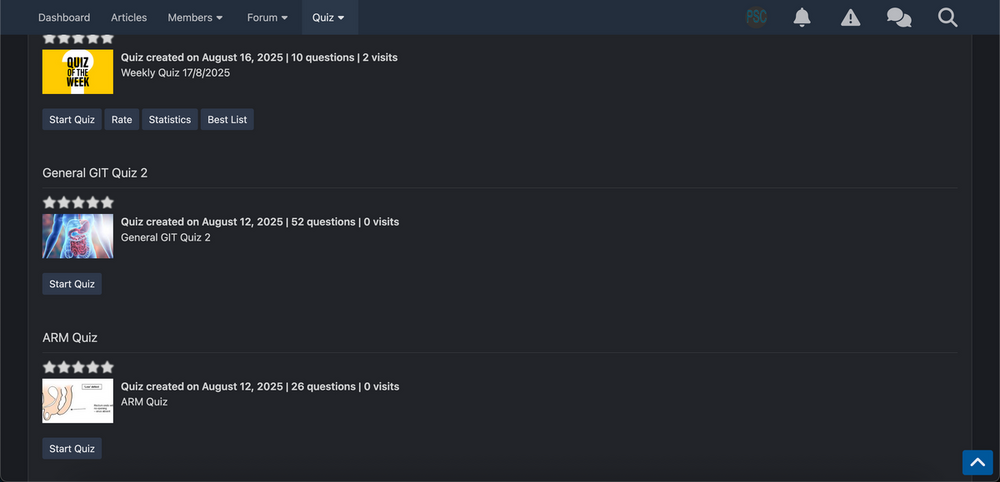The image size is (1000, 482).
Task: Go to the Dashboard menu item
Action: (64, 17)
